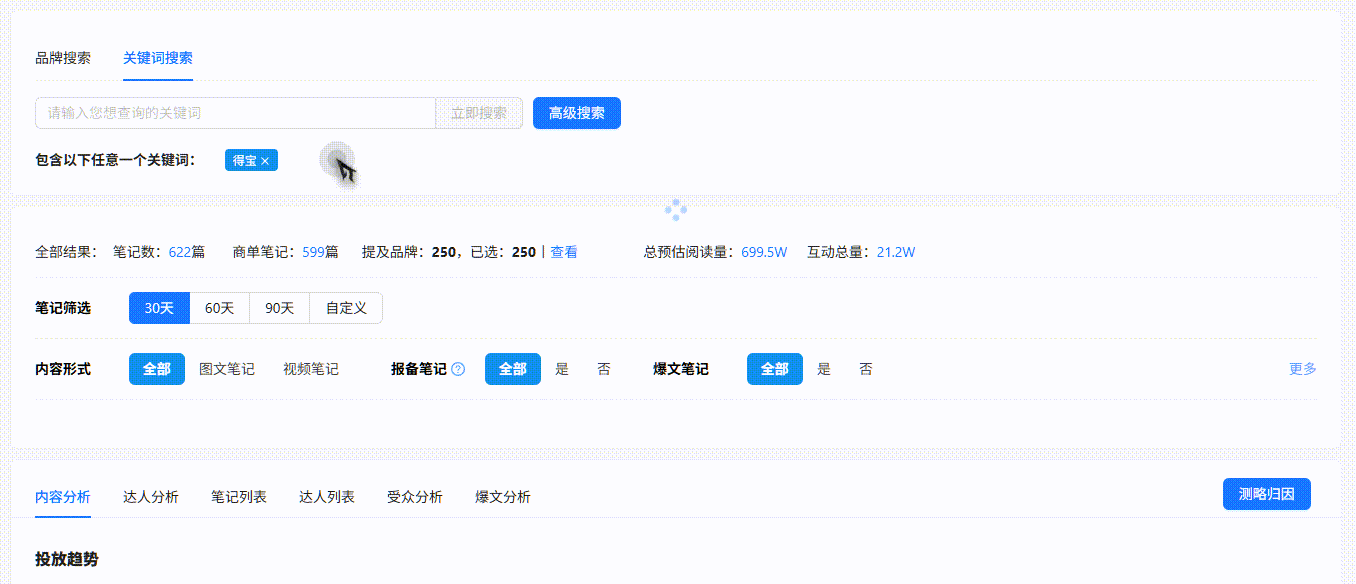Choose the 自定义 custom date range
The height and width of the screenshot is (584, 1356).
tap(345, 308)
